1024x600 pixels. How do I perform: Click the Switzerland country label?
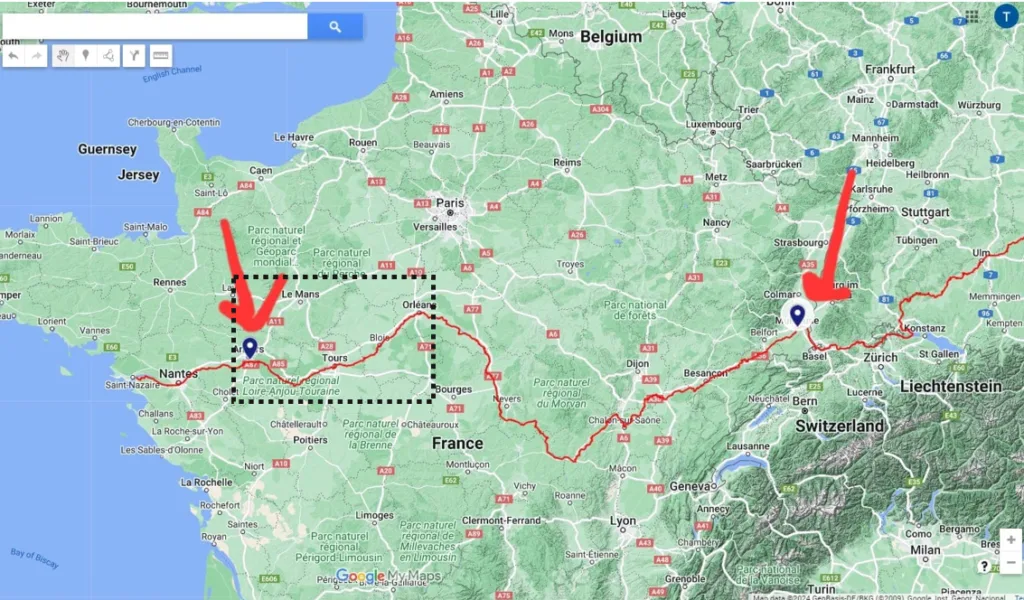[839, 426]
